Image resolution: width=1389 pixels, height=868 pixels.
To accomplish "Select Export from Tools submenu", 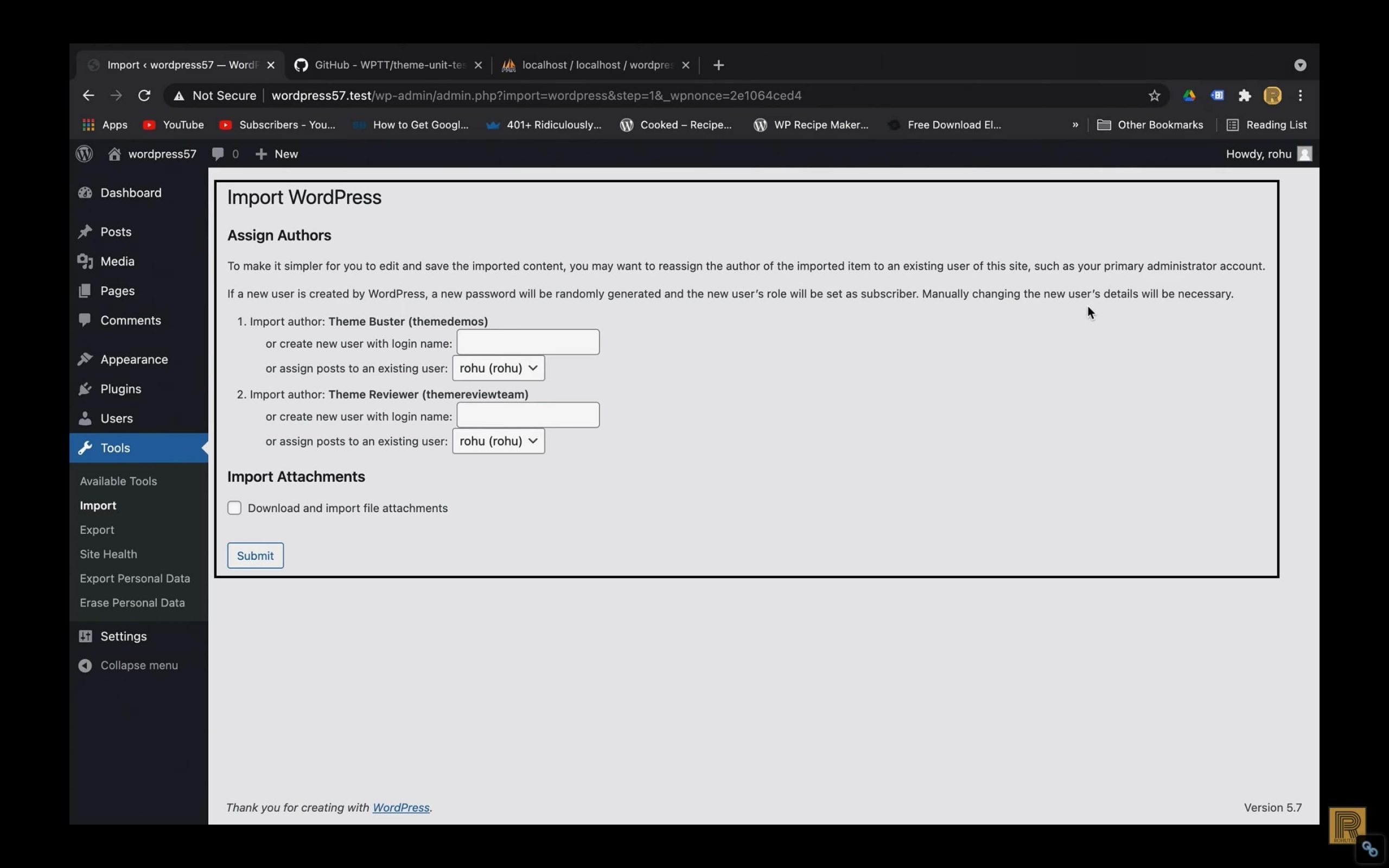I will [97, 529].
